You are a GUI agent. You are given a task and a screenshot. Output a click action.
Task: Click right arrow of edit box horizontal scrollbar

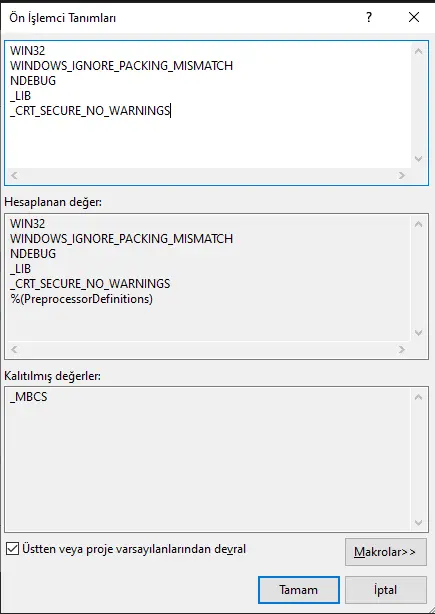tap(402, 175)
